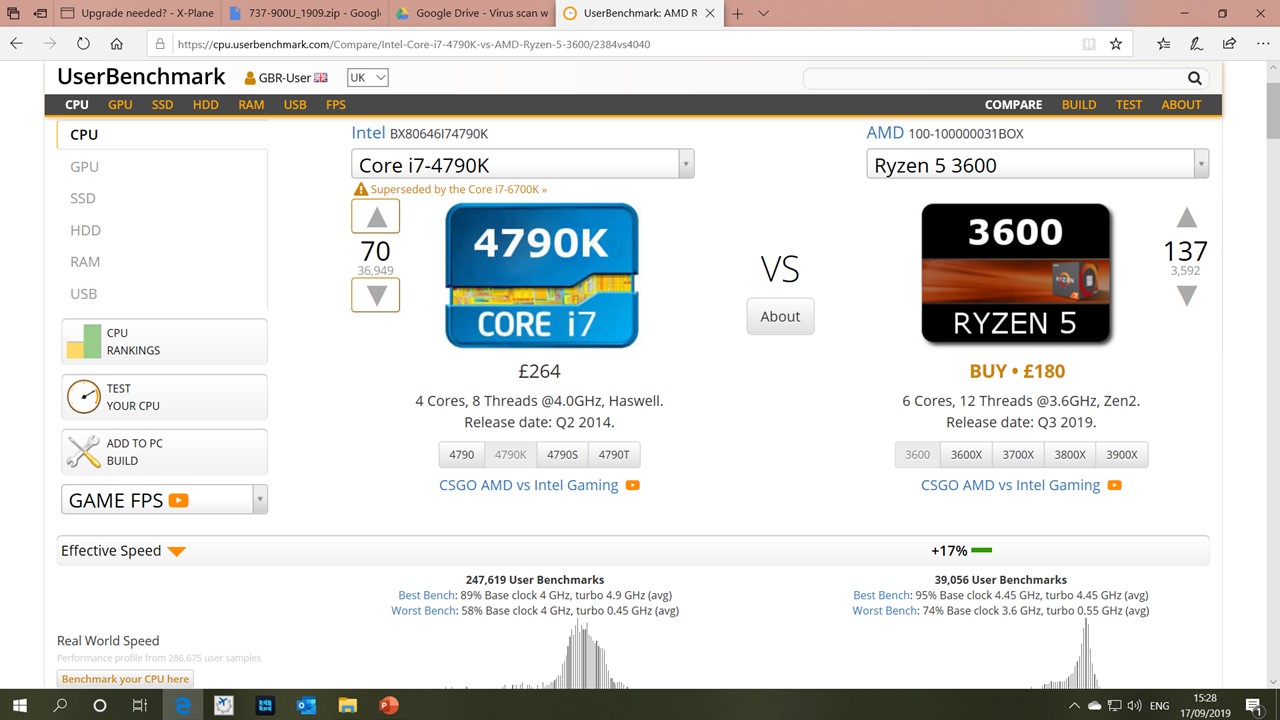The image size is (1280, 720).
Task: Click the GBR-User profile icon
Action: click(x=250, y=78)
